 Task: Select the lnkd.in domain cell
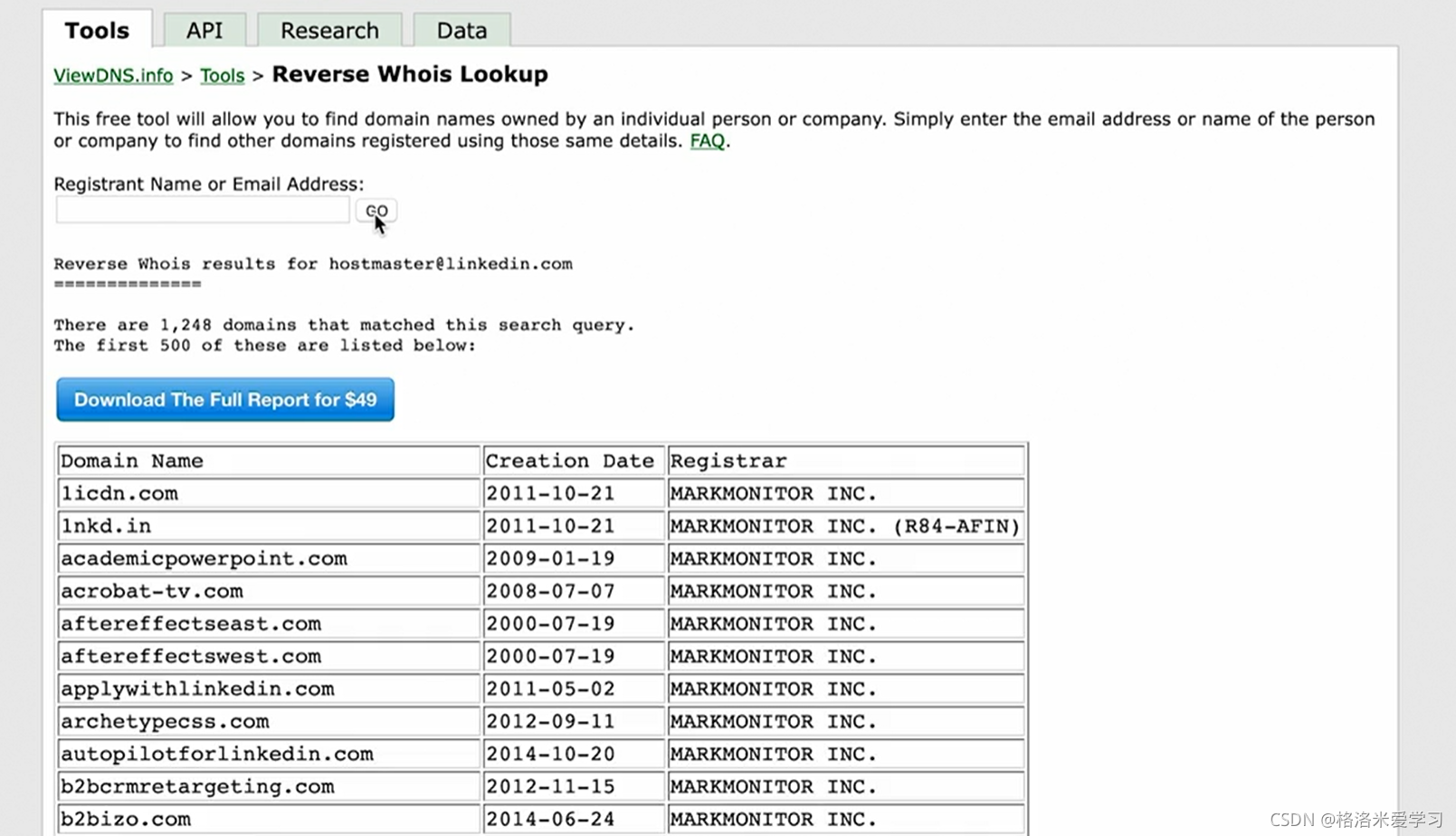[x=269, y=526]
